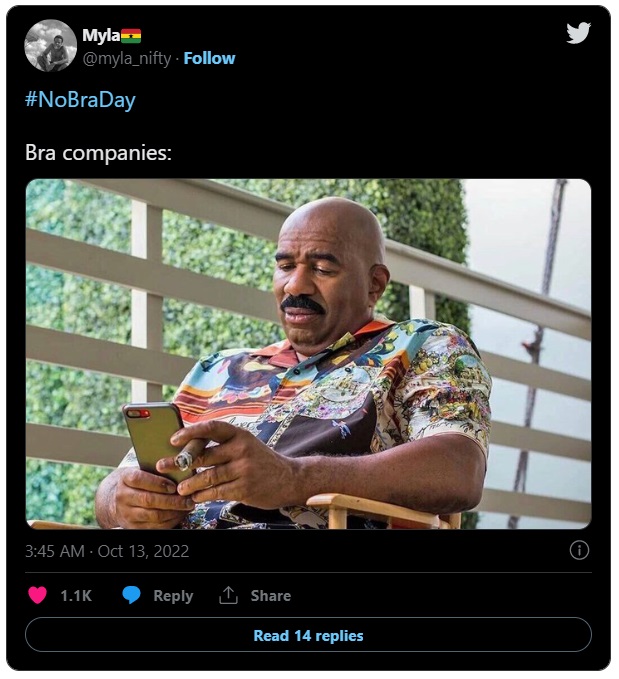Click the Twitter bird logo

tap(578, 33)
